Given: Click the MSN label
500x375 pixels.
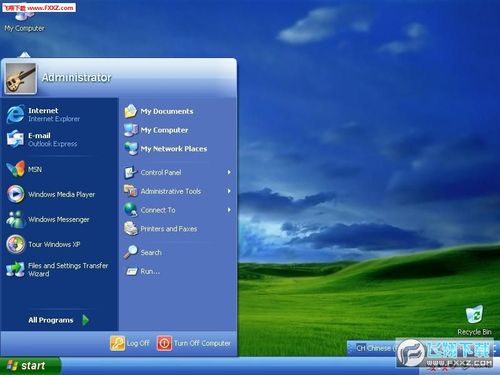Looking at the screenshot, I should [x=35, y=169].
